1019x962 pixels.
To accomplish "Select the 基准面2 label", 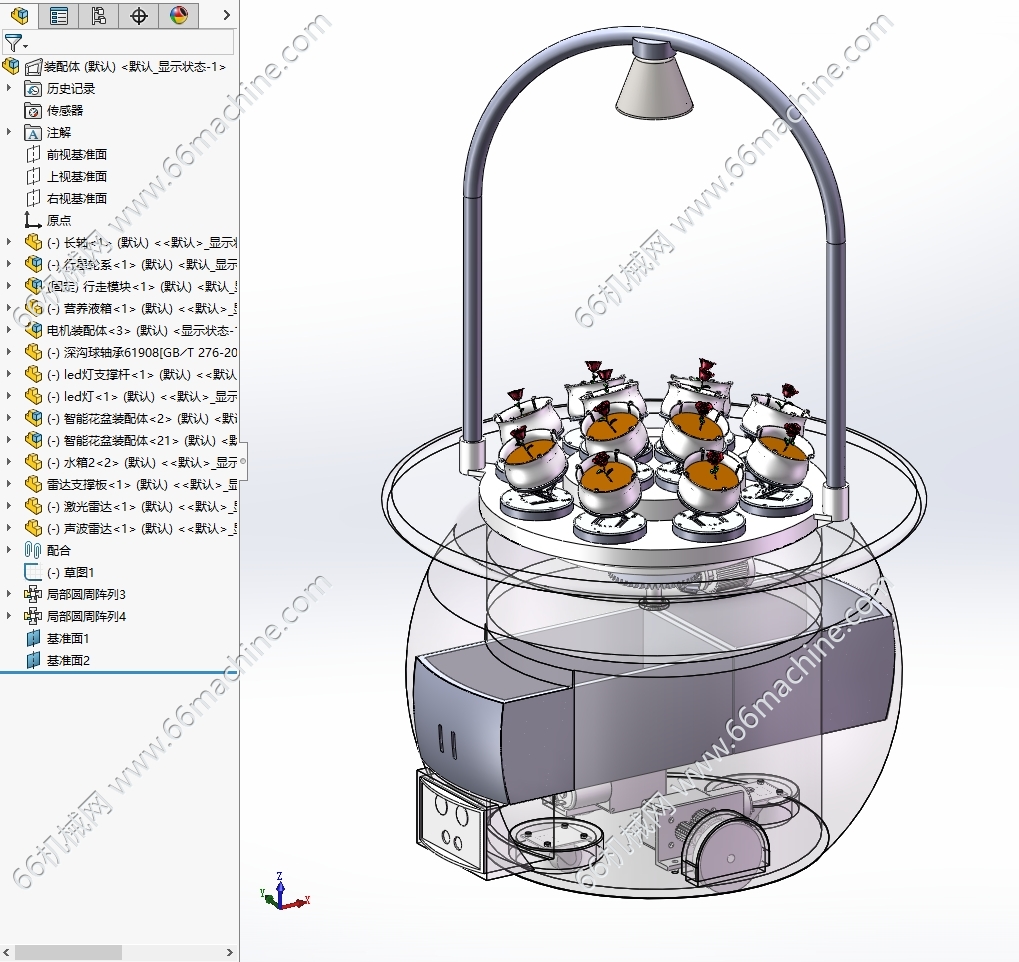I will (x=68, y=660).
